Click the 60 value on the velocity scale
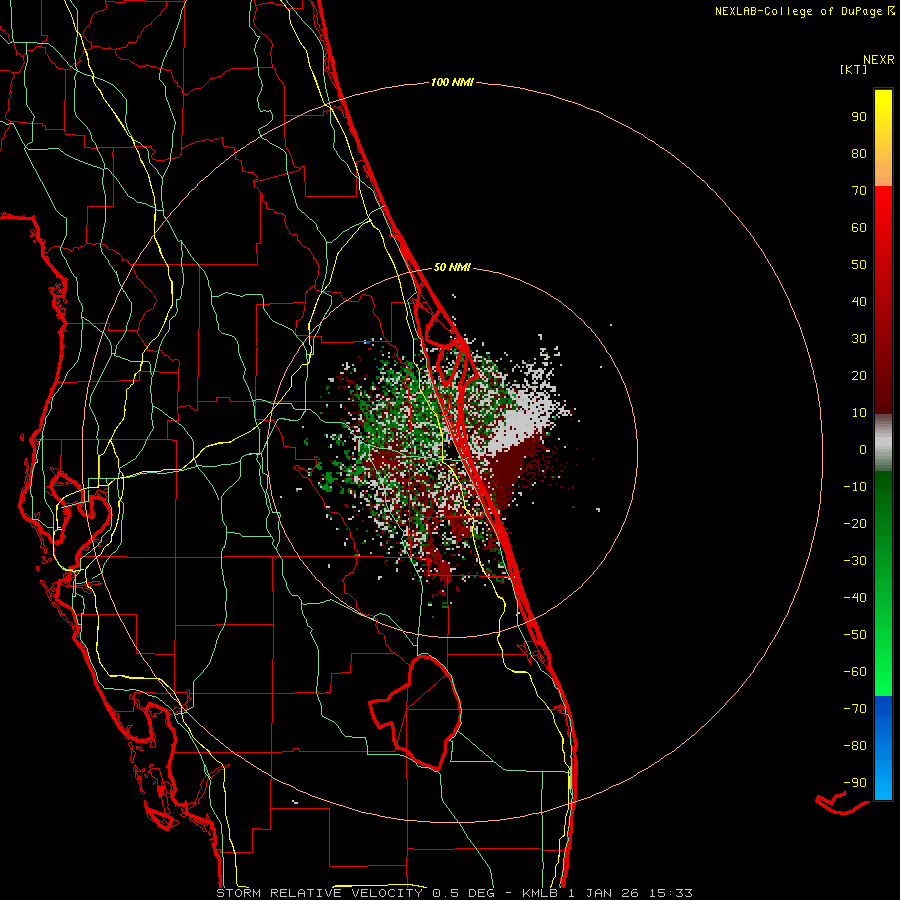Screen dimensions: 900x900 coord(859,228)
